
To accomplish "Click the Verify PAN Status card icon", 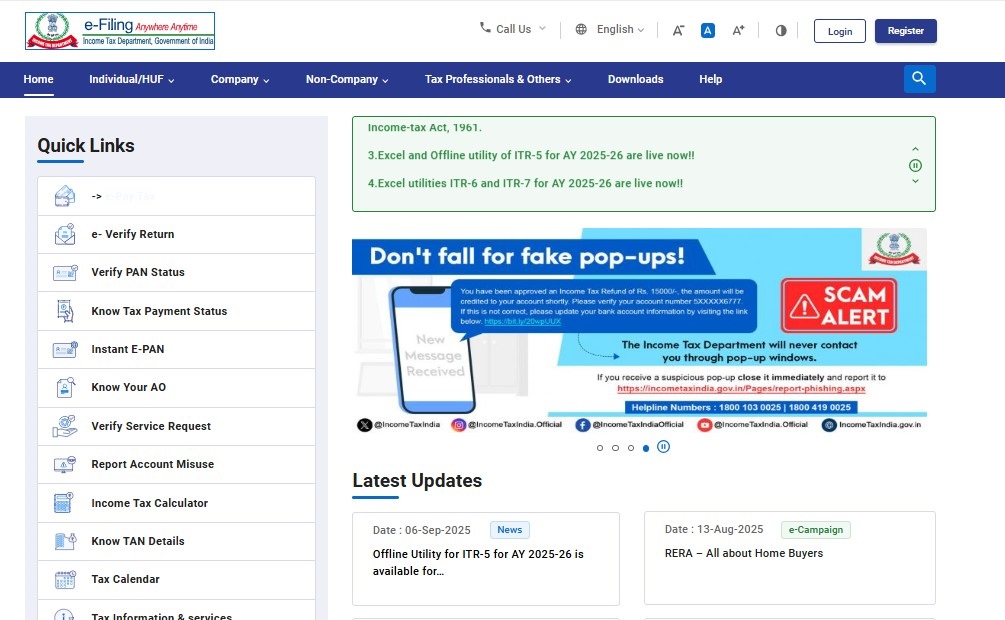I will click(x=65, y=272).
